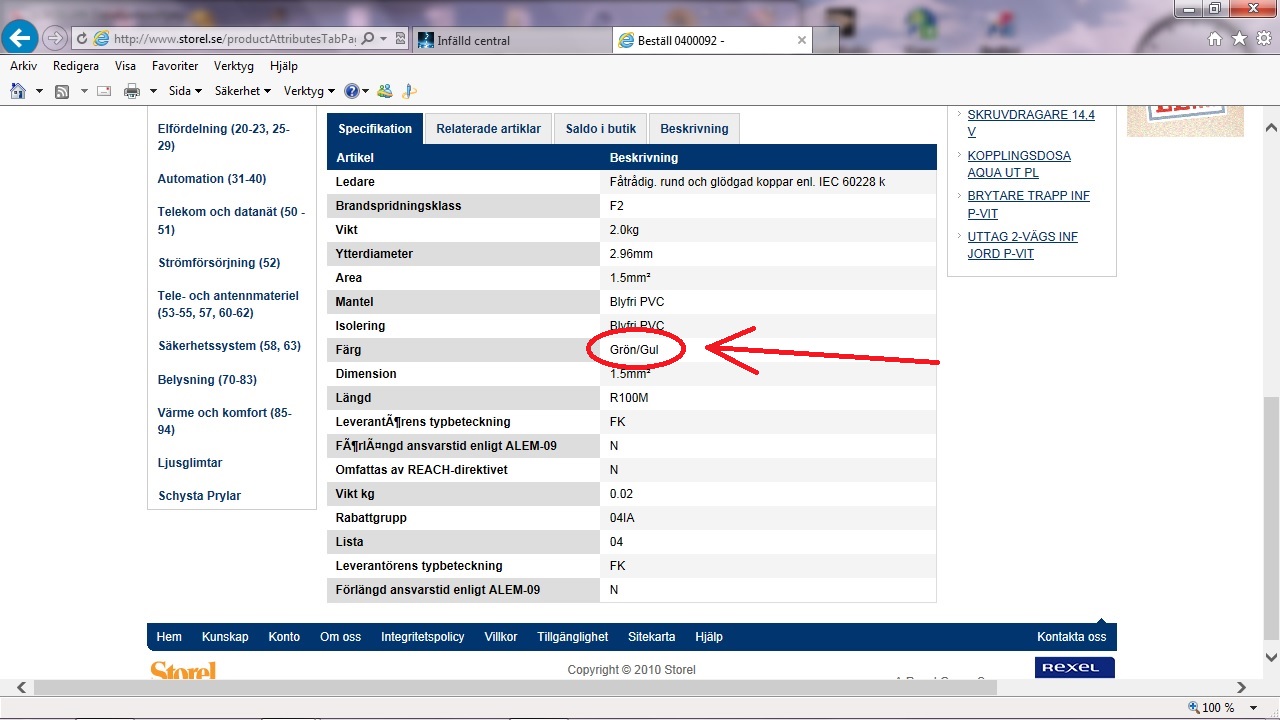Click the refresh icon in address bar
The width and height of the screenshot is (1280, 720).
click(x=82, y=39)
